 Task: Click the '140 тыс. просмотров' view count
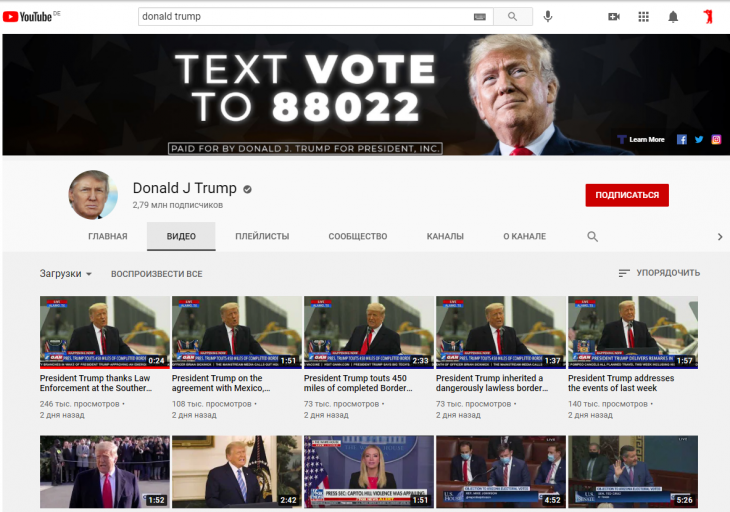click(x=608, y=404)
